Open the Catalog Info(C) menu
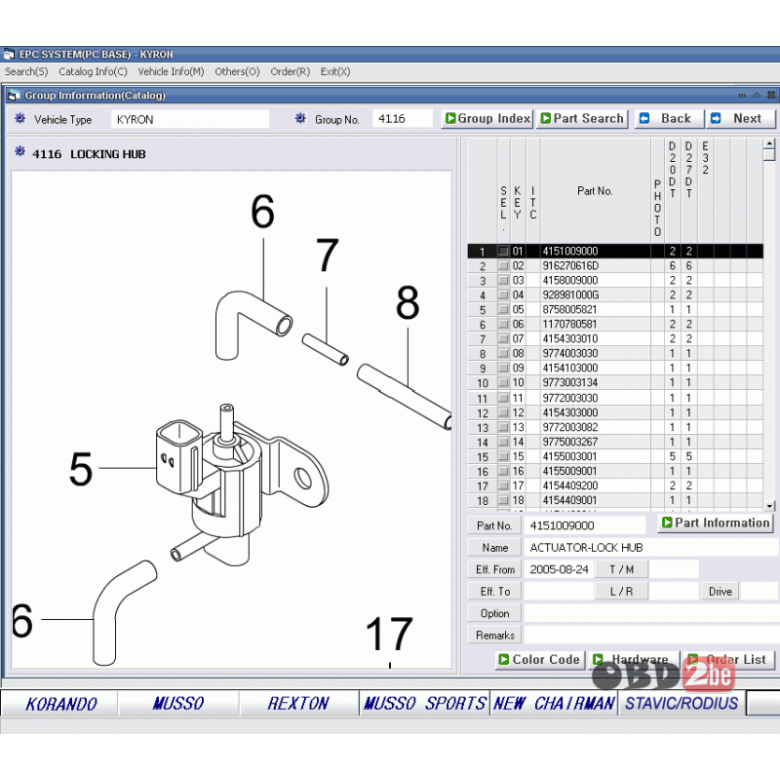Viewport: 780px width, 780px height. (x=93, y=72)
